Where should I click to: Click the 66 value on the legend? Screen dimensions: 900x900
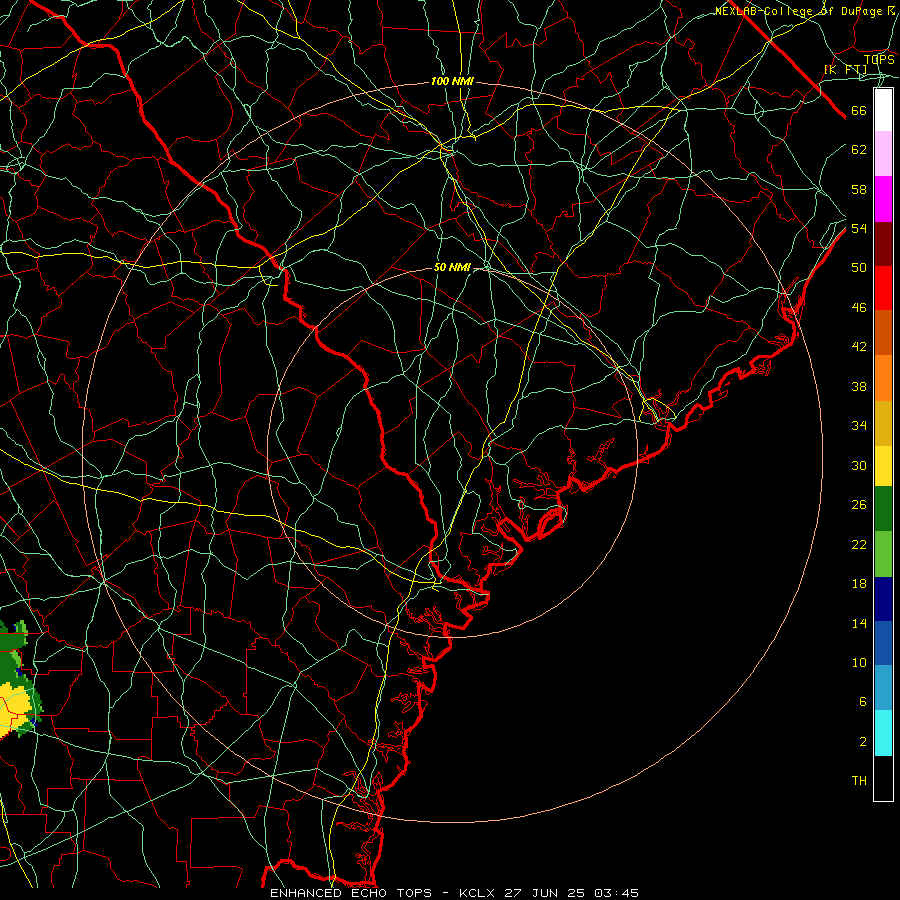tap(859, 111)
